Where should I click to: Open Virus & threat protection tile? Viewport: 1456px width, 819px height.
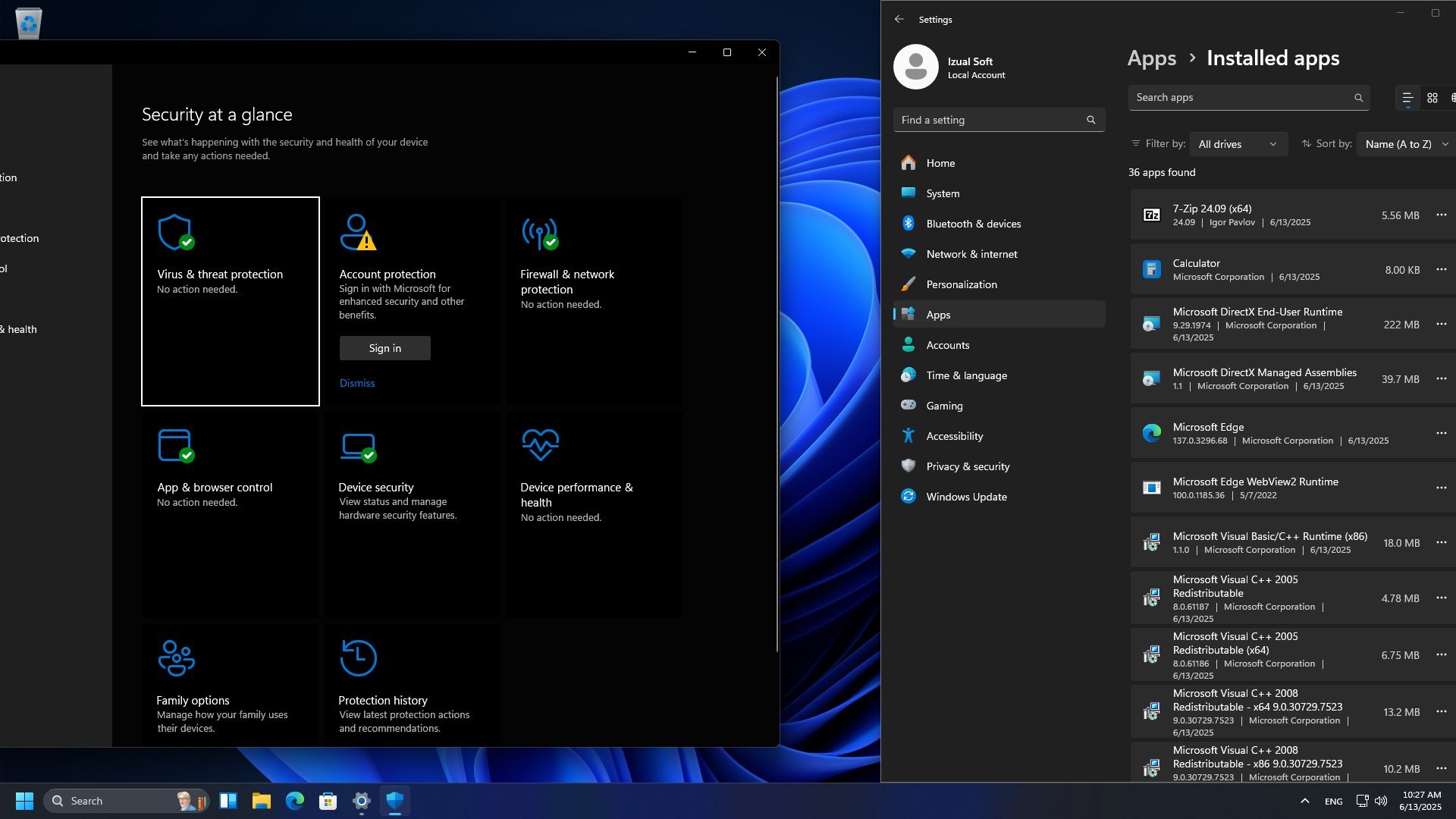point(231,301)
